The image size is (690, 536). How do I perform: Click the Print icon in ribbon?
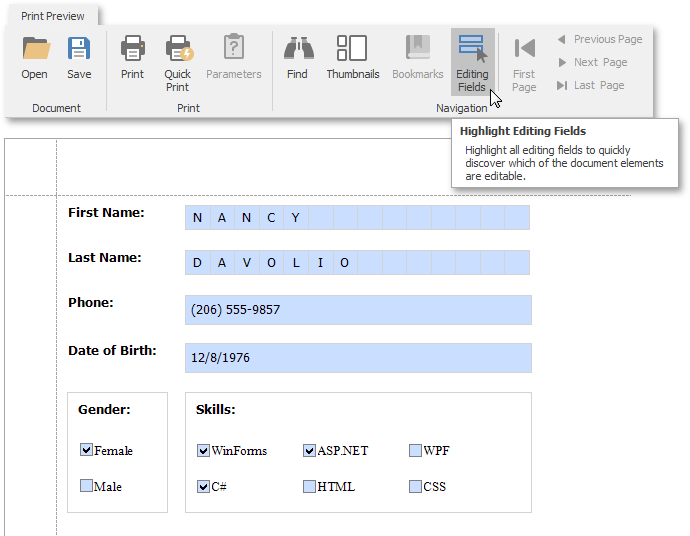tap(132, 48)
